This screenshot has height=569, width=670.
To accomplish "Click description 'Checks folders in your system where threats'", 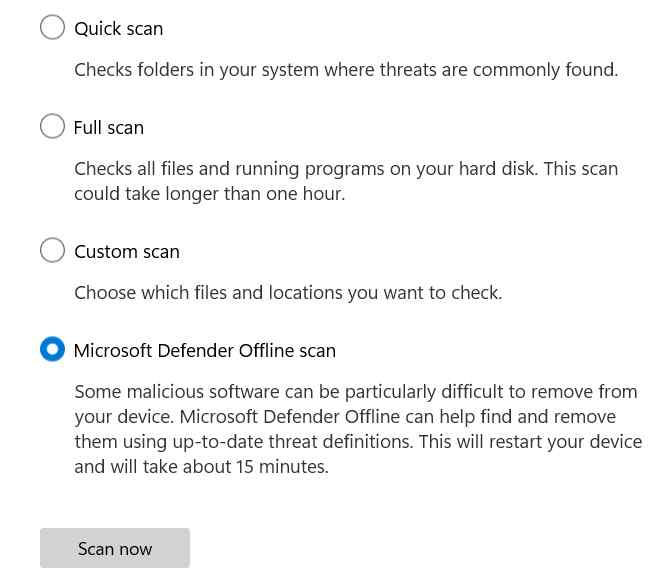I will [x=346, y=70].
